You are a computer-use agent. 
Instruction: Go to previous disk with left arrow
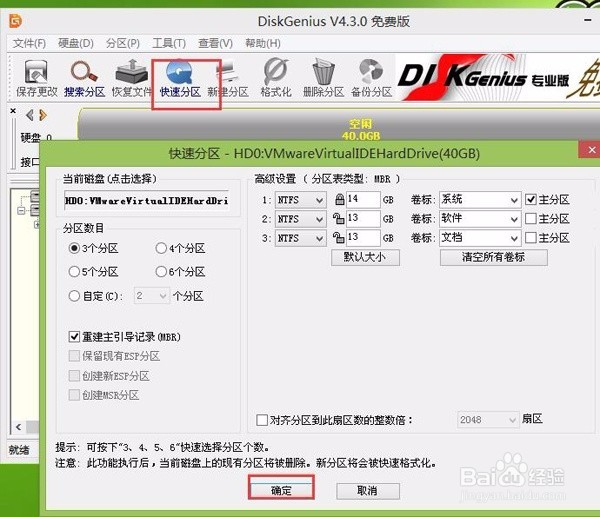tap(29, 115)
